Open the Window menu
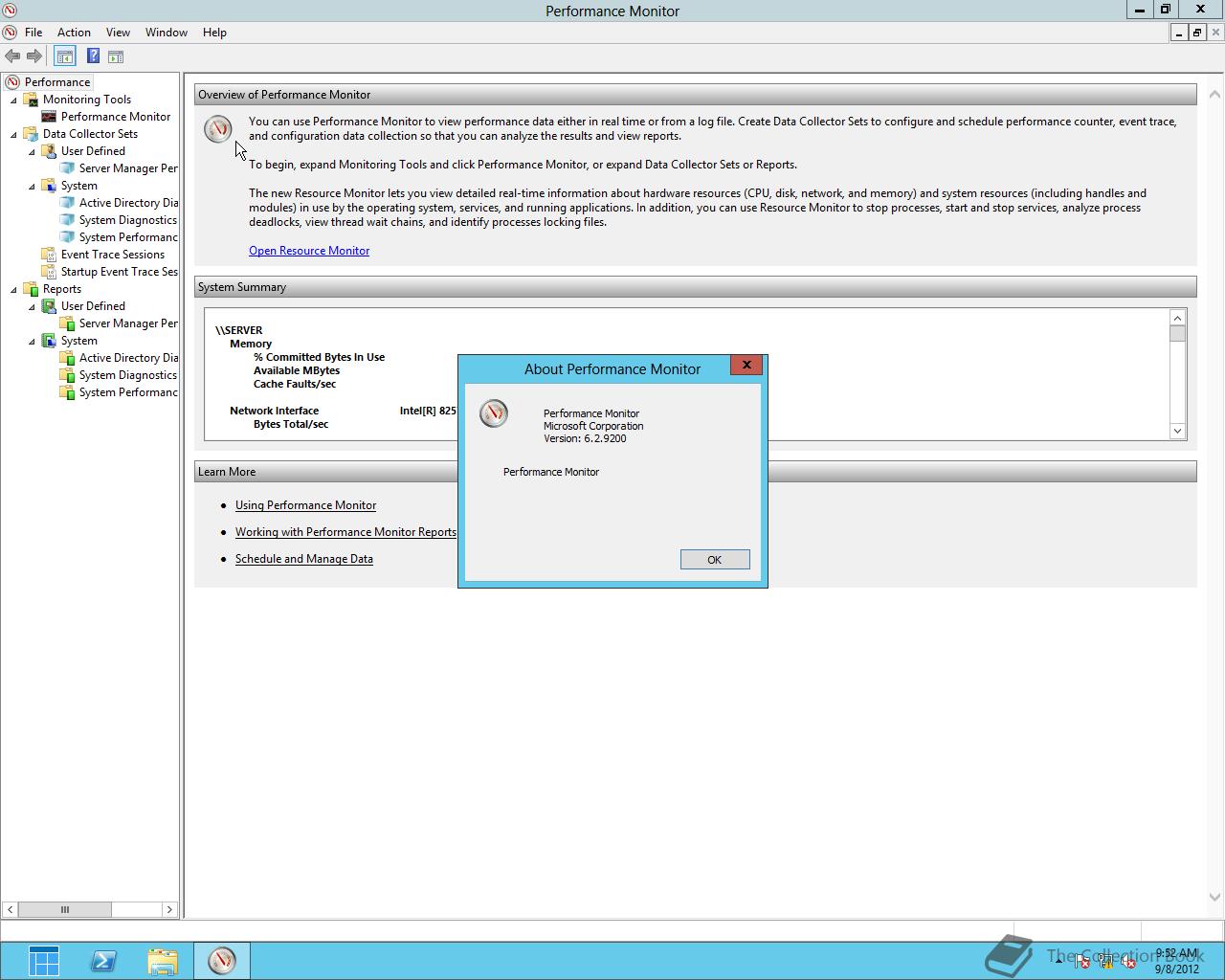 click(167, 33)
